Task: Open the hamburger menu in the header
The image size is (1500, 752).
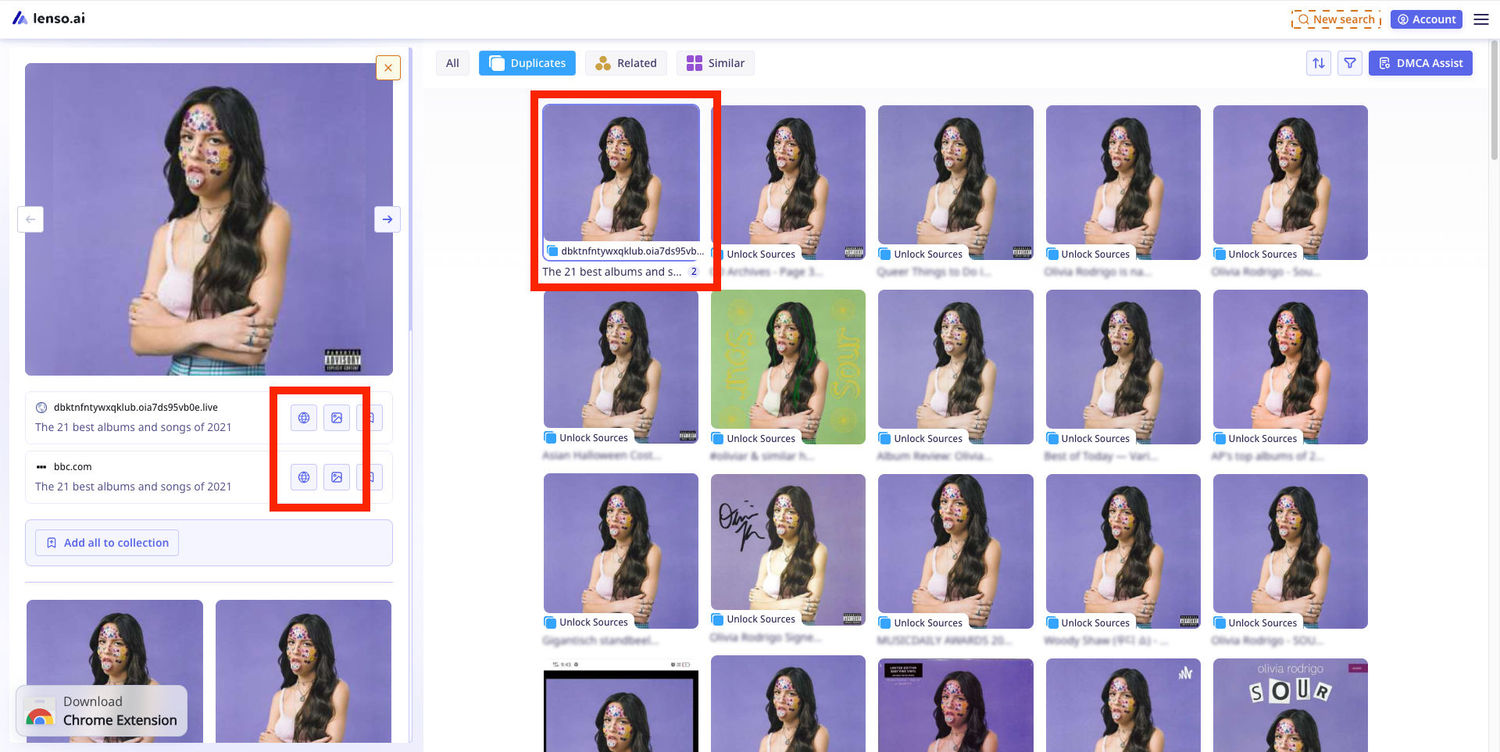Action: coord(1481,19)
